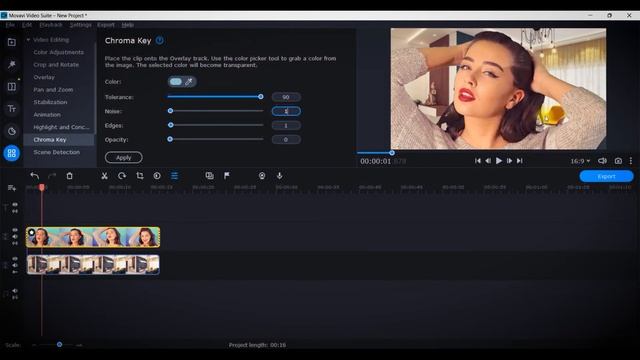Click the Undo arrow in timeline toolbar
The height and width of the screenshot is (360, 640).
coord(35,176)
